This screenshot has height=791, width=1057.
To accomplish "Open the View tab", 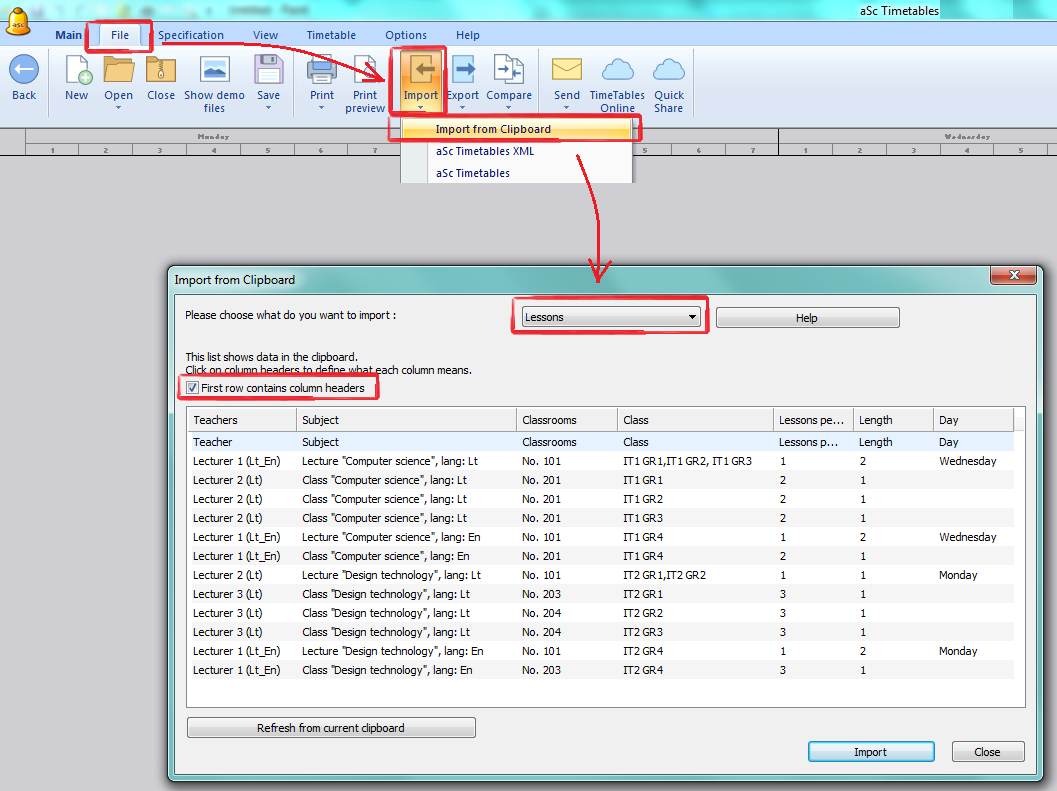I will pos(266,35).
